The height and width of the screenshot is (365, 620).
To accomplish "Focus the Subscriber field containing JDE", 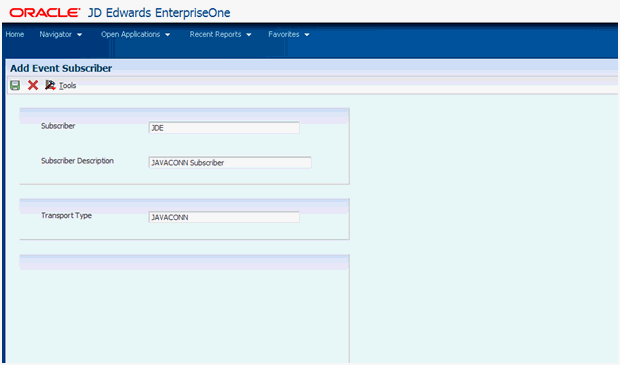I will [224, 128].
